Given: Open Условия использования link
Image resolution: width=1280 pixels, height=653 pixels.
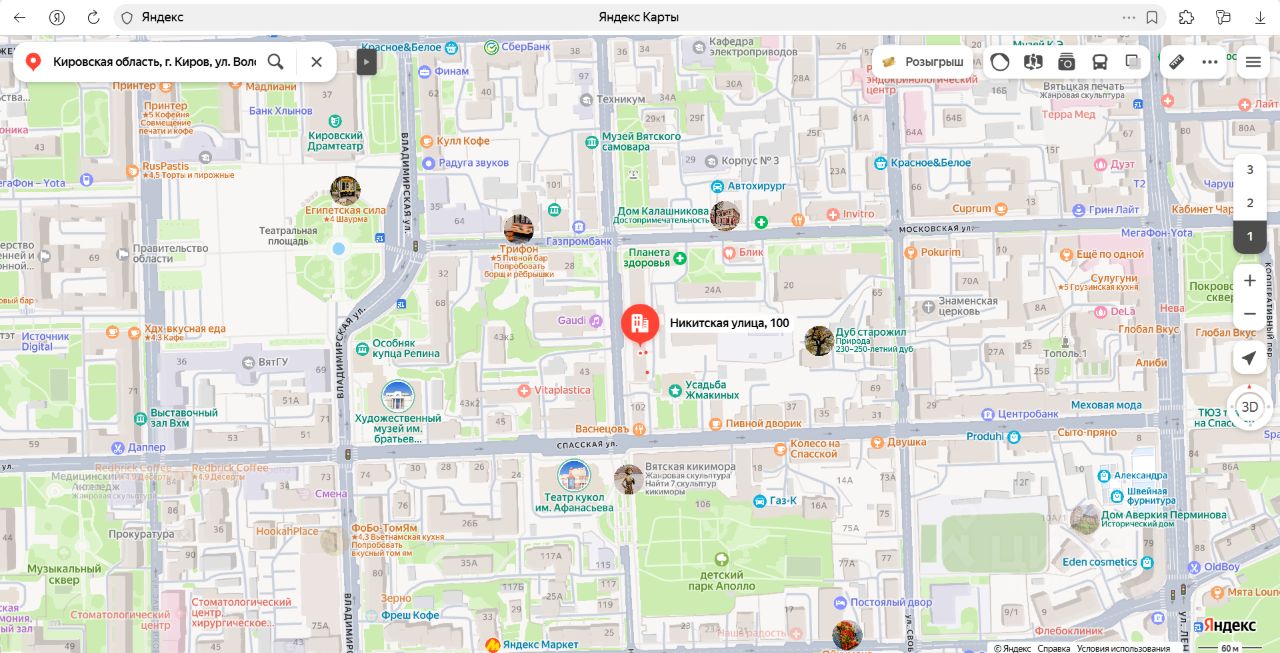Looking at the screenshot, I should click(x=1123, y=648).
